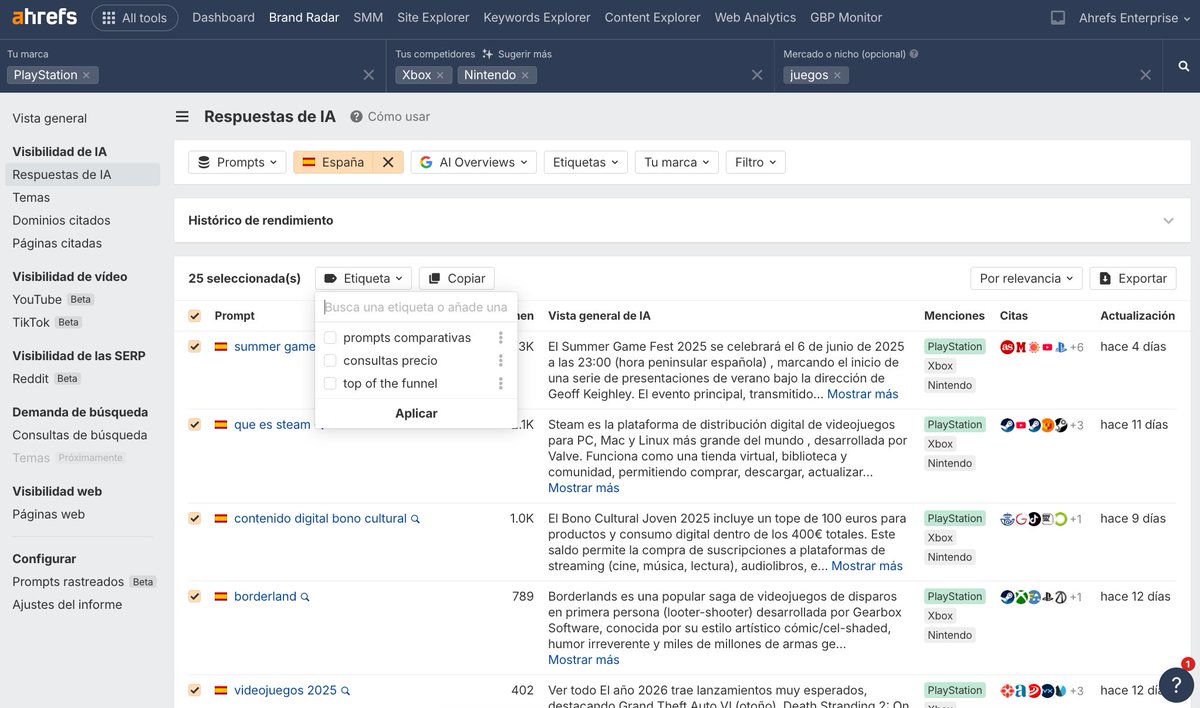Open the Por relevancia sort dropdown
The image size is (1200, 708).
(1027, 279)
